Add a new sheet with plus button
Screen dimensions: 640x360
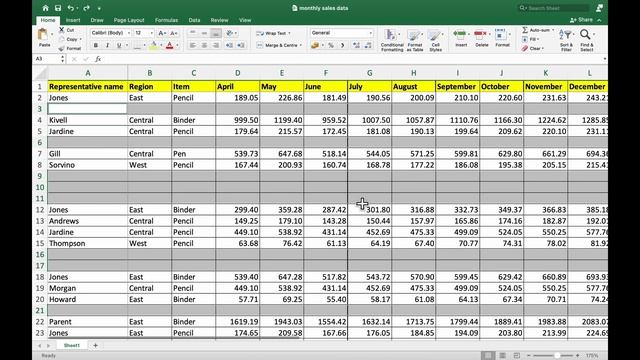(x=96, y=345)
